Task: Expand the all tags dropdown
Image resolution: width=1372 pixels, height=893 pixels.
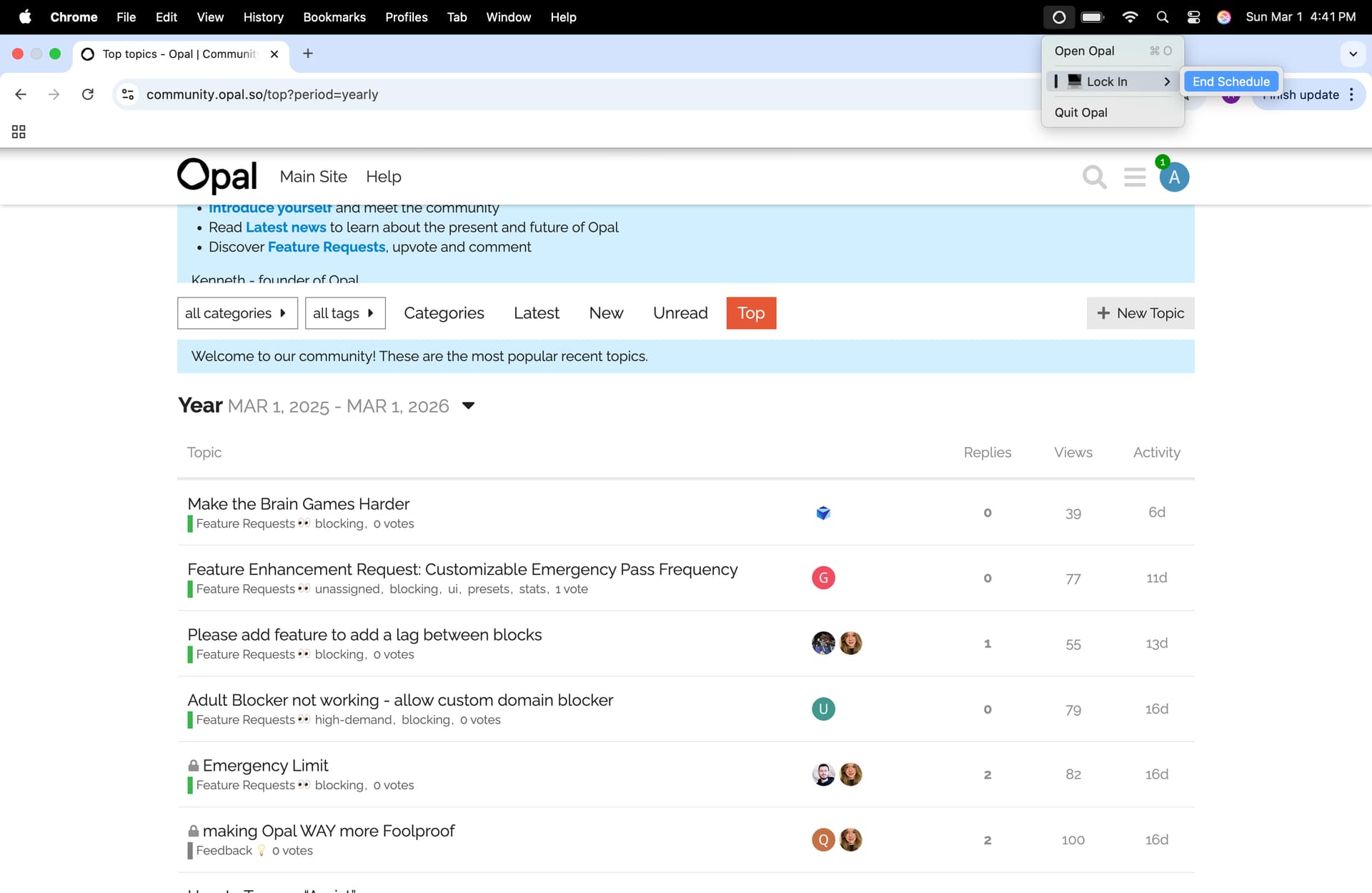Action: click(x=344, y=313)
